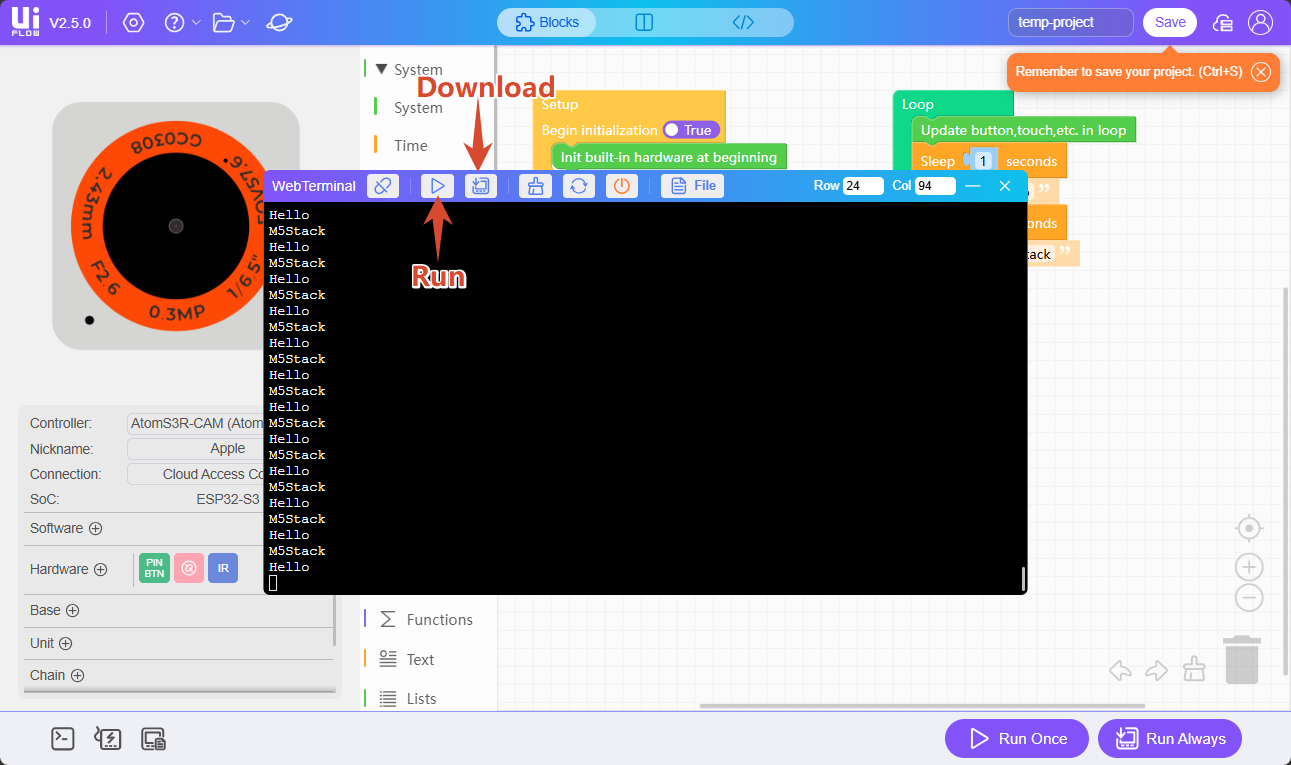Expand the Hardware section
Screen dimensions: 1291x765
(101, 569)
